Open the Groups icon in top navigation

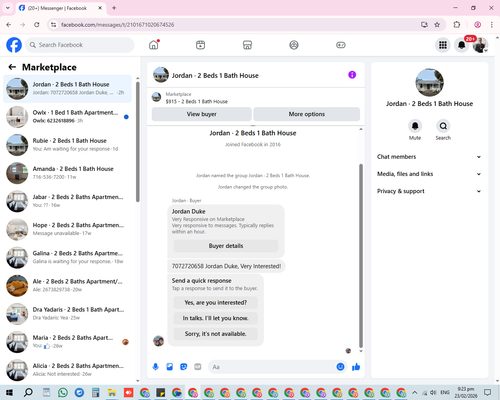(294, 45)
